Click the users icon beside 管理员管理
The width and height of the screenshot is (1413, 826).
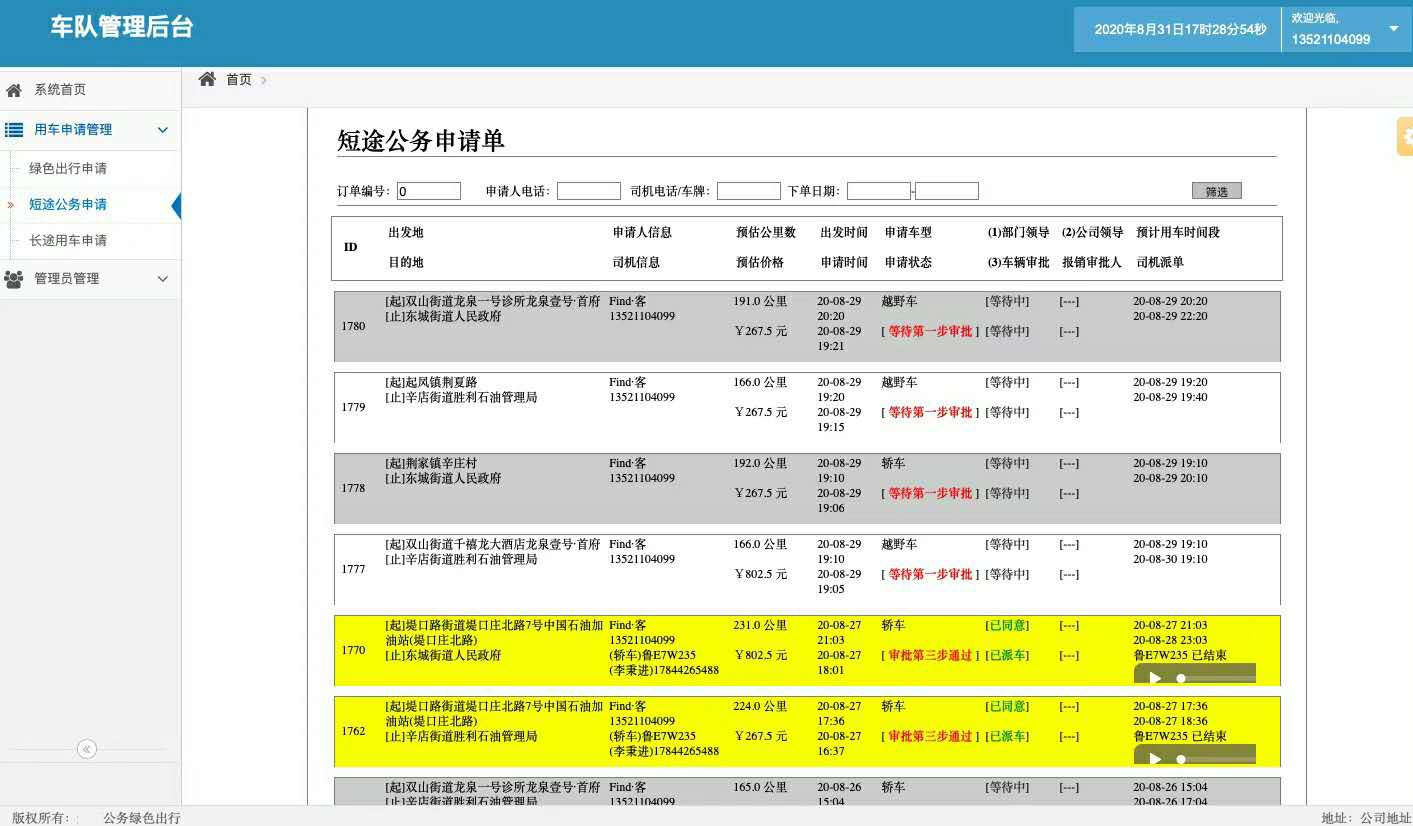14,279
